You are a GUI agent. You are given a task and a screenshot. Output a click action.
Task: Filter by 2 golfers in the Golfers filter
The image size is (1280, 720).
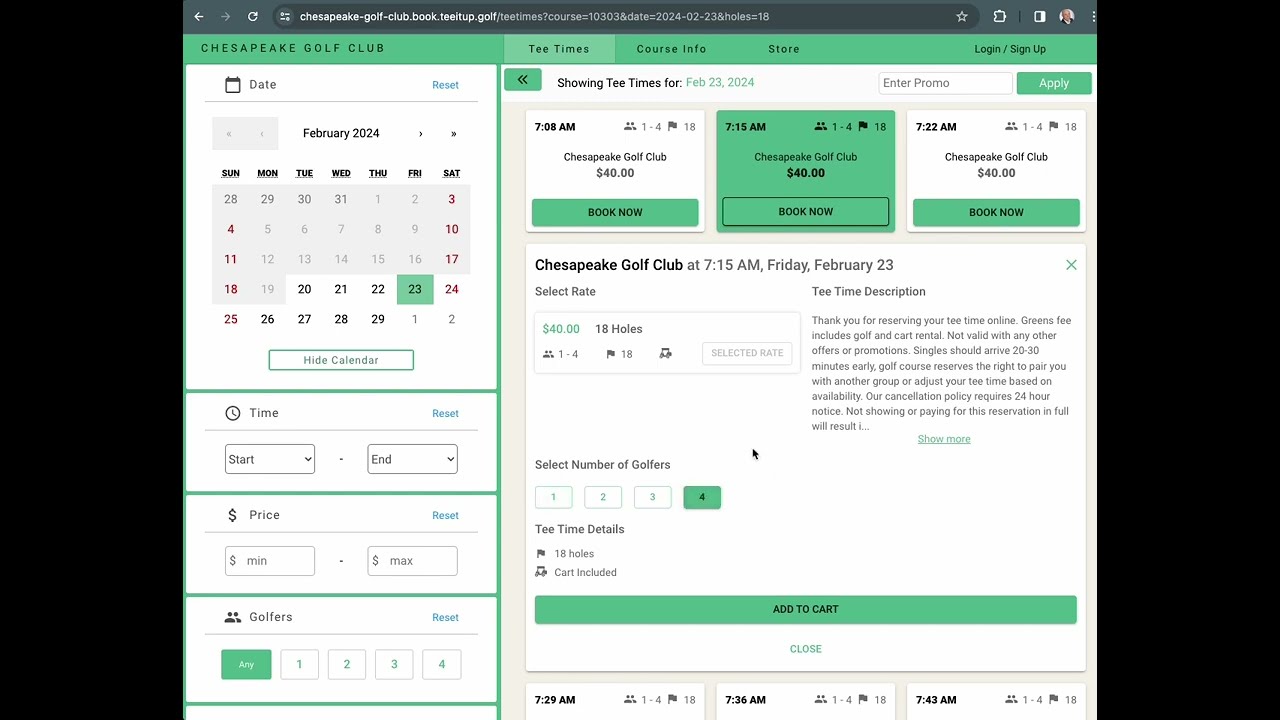(347, 664)
